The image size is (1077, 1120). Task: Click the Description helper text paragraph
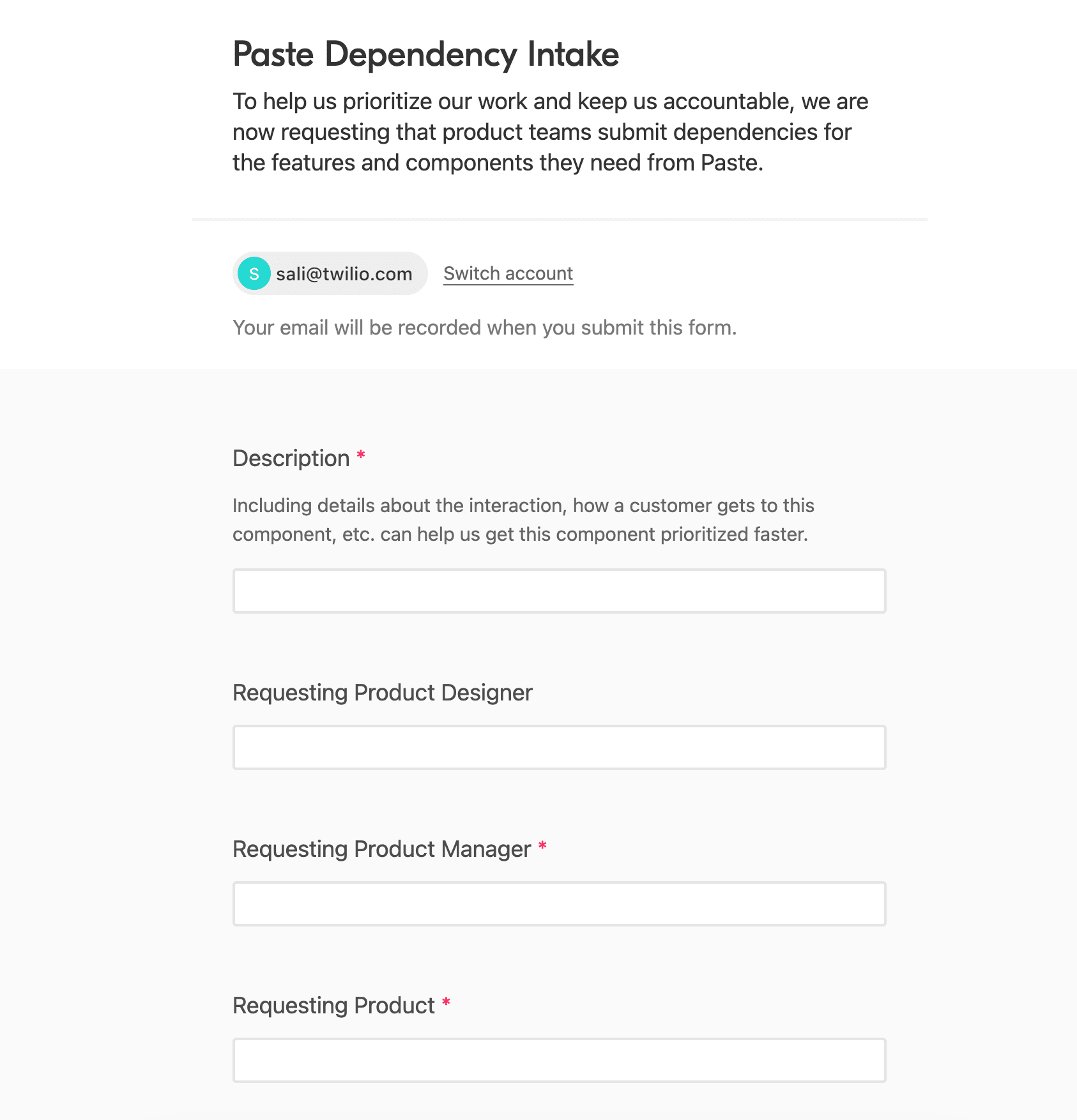523,520
